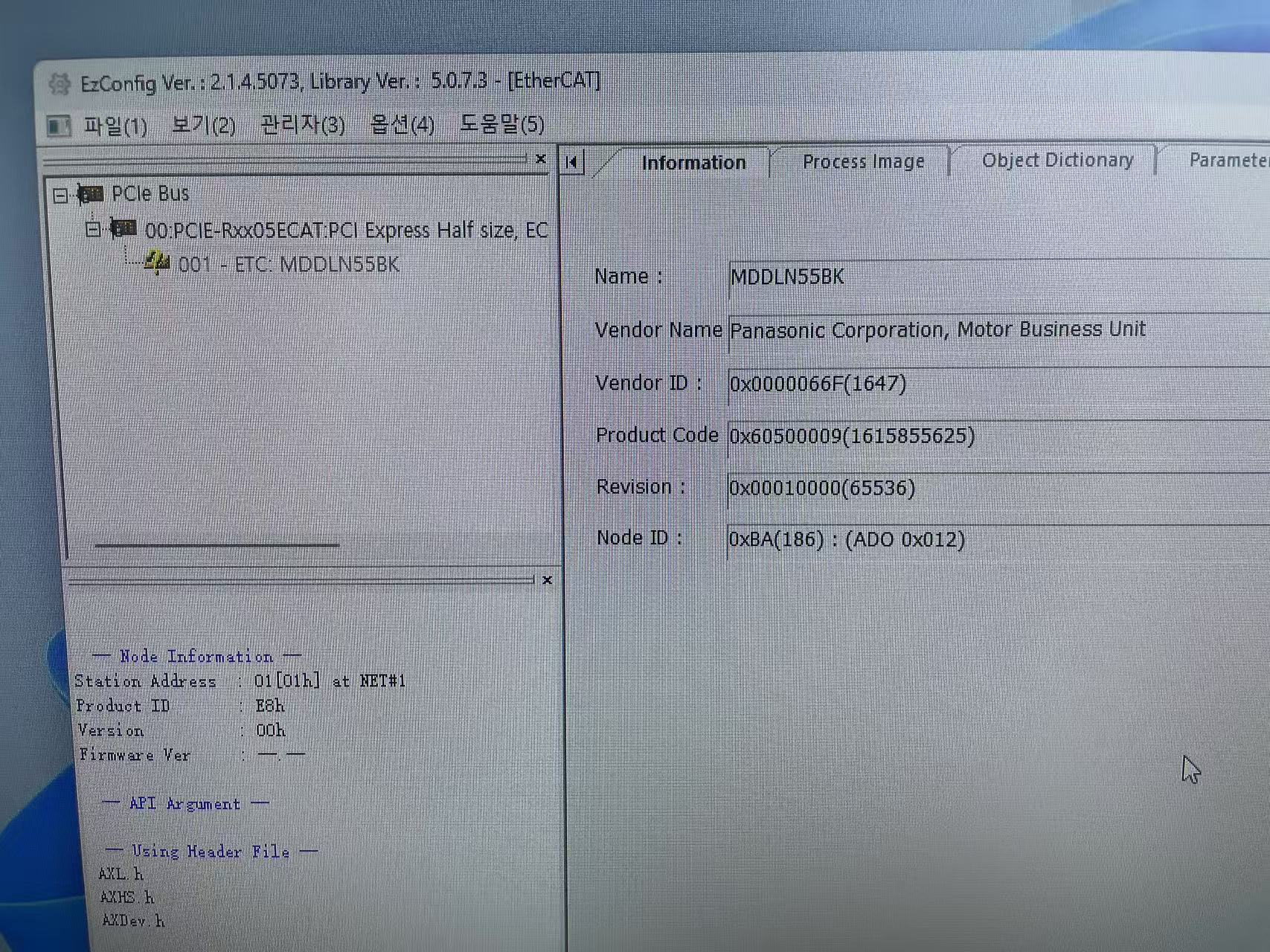The width and height of the screenshot is (1270, 952).
Task: Click the PCIe Bus card icon
Action: click(x=90, y=195)
